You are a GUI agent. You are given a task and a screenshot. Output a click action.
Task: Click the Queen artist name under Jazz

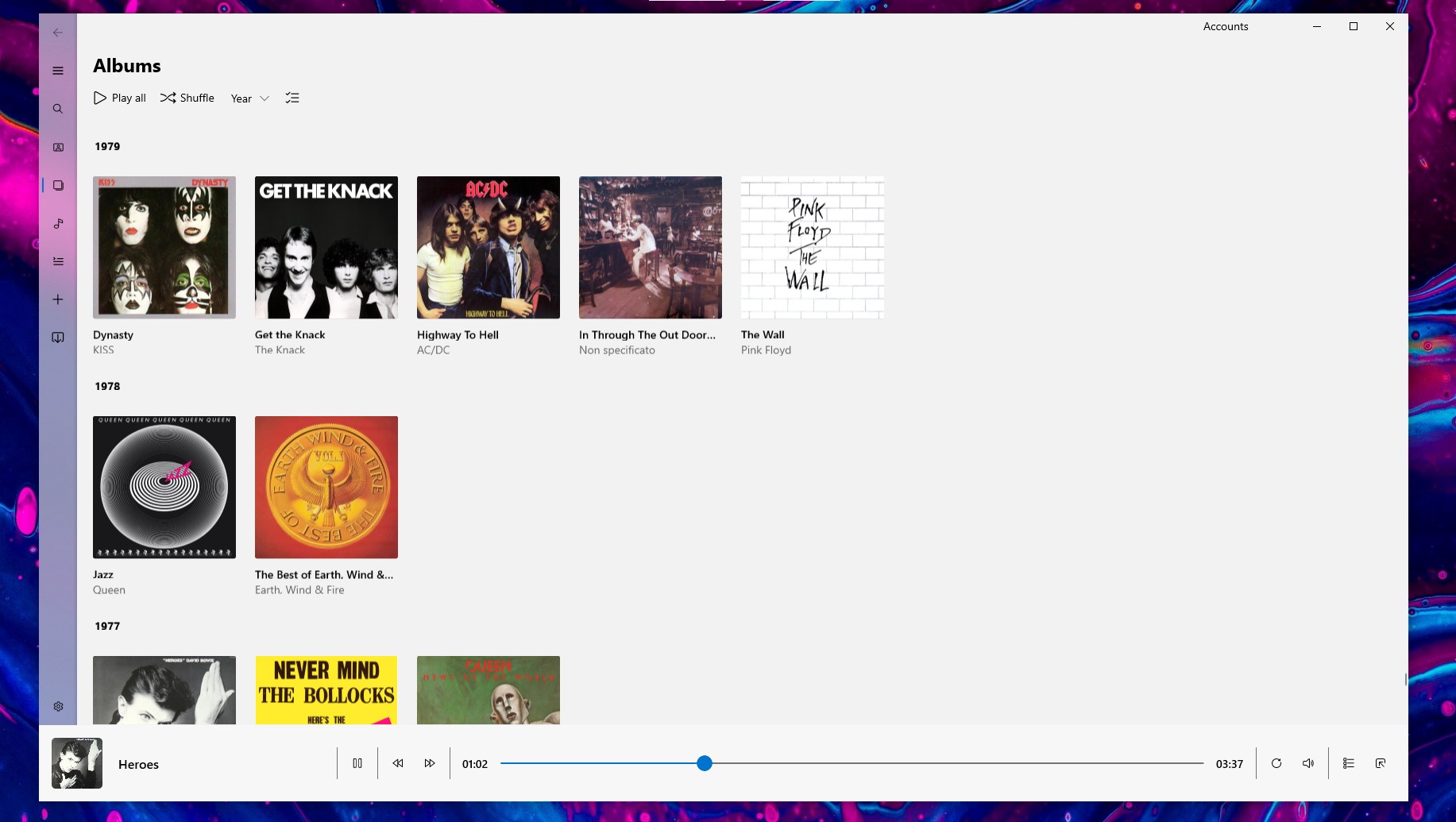coord(109,590)
